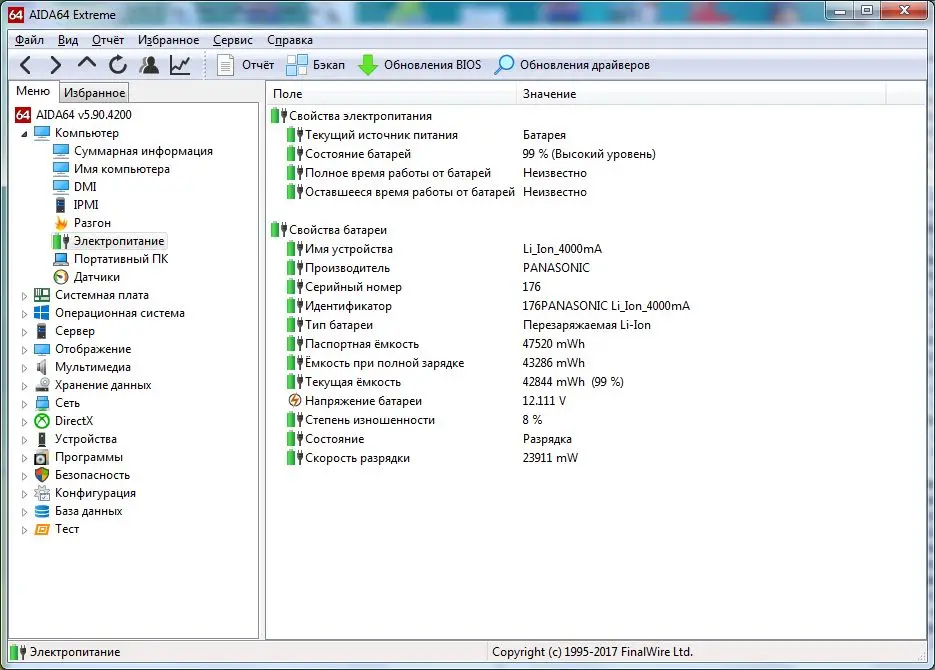Open Обновления драйверов from the toolbar
The width and height of the screenshot is (935, 670).
[x=572, y=64]
